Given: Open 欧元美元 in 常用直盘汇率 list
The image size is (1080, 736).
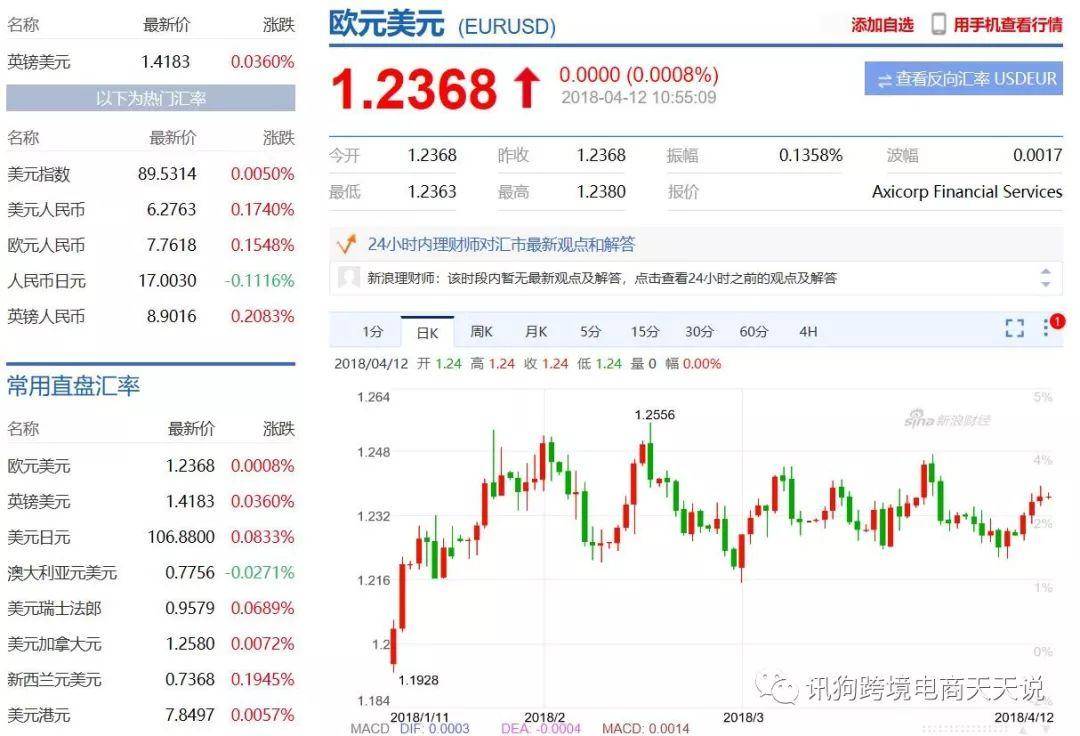Looking at the screenshot, I should 151,466.
